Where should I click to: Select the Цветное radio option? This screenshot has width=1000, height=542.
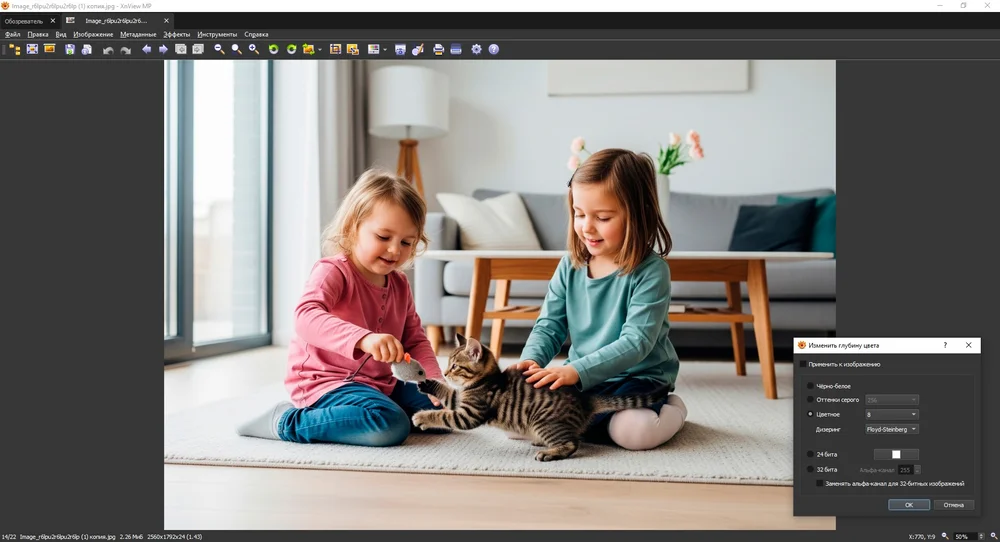point(811,414)
